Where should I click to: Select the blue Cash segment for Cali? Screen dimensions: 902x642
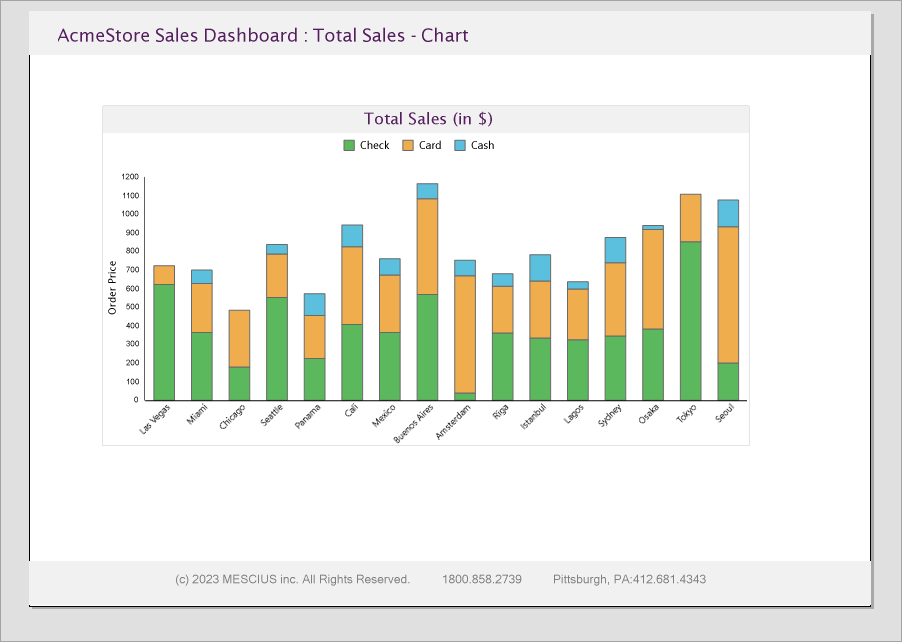click(352, 236)
